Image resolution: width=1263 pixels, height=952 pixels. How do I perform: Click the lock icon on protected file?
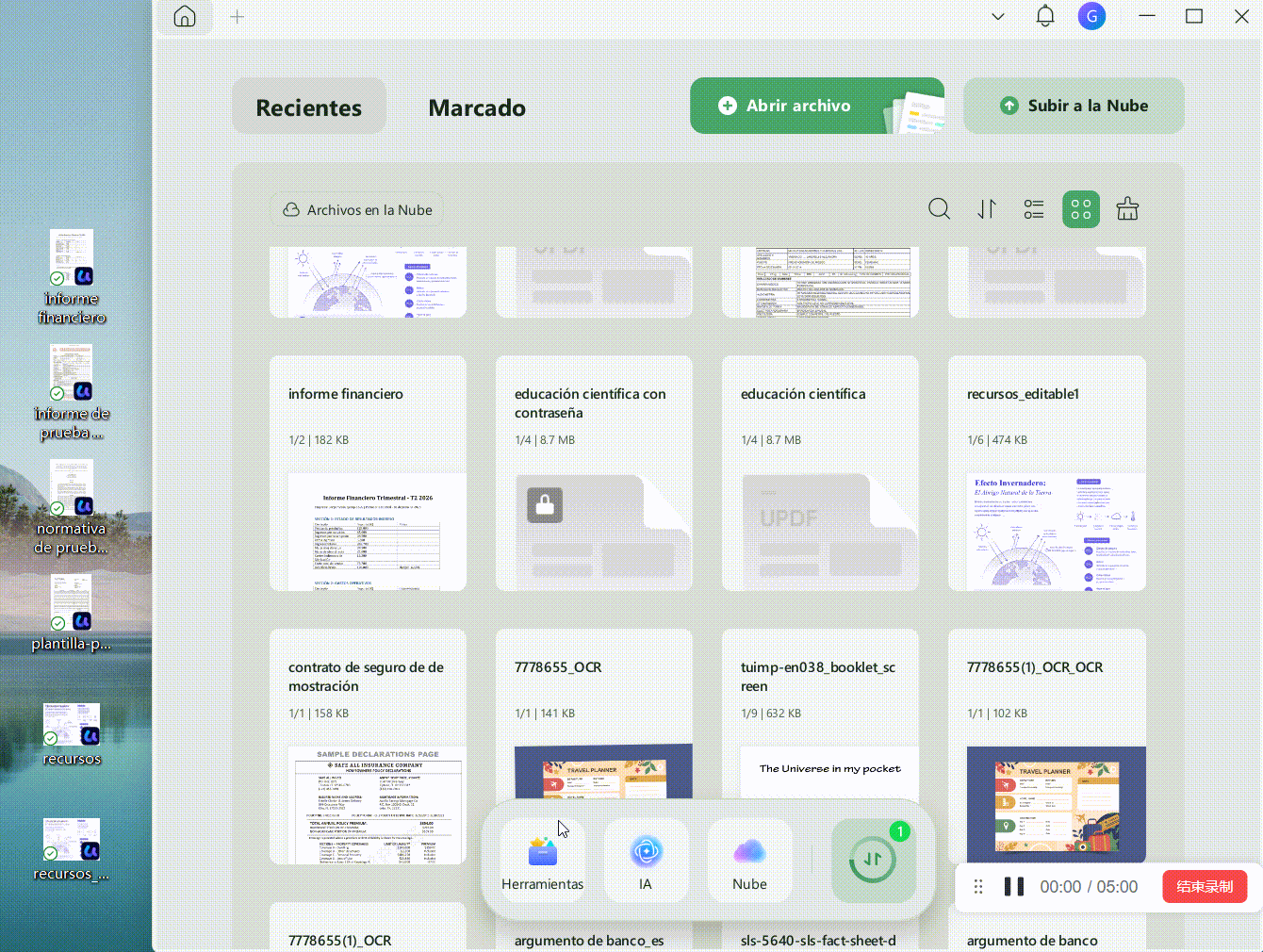(x=545, y=505)
